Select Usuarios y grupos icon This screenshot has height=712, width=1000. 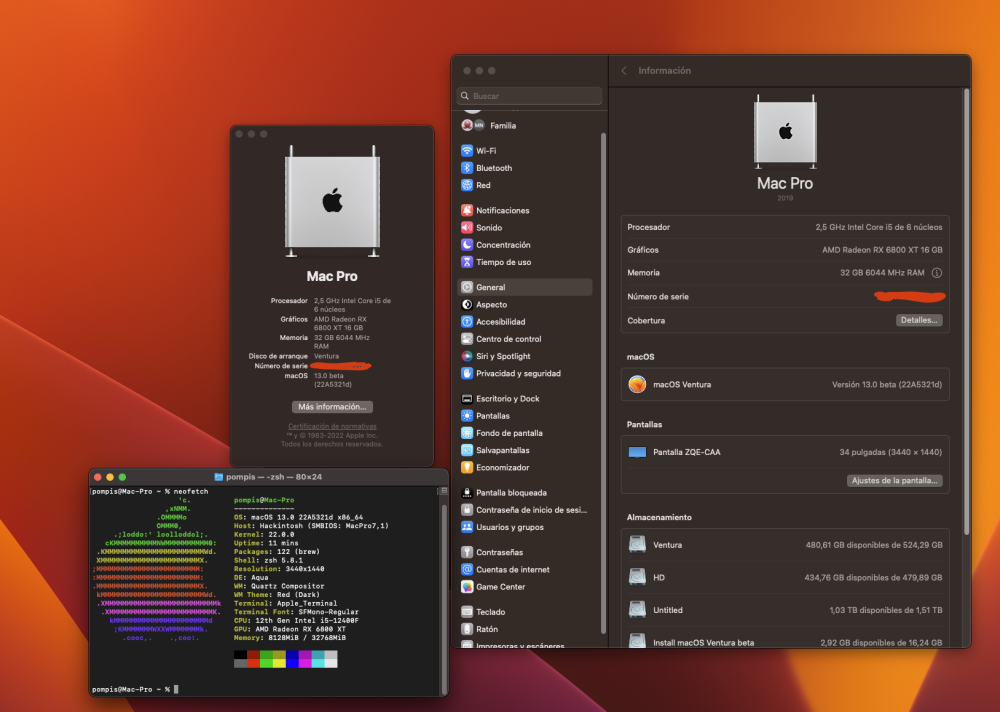pyautogui.click(x=467, y=527)
